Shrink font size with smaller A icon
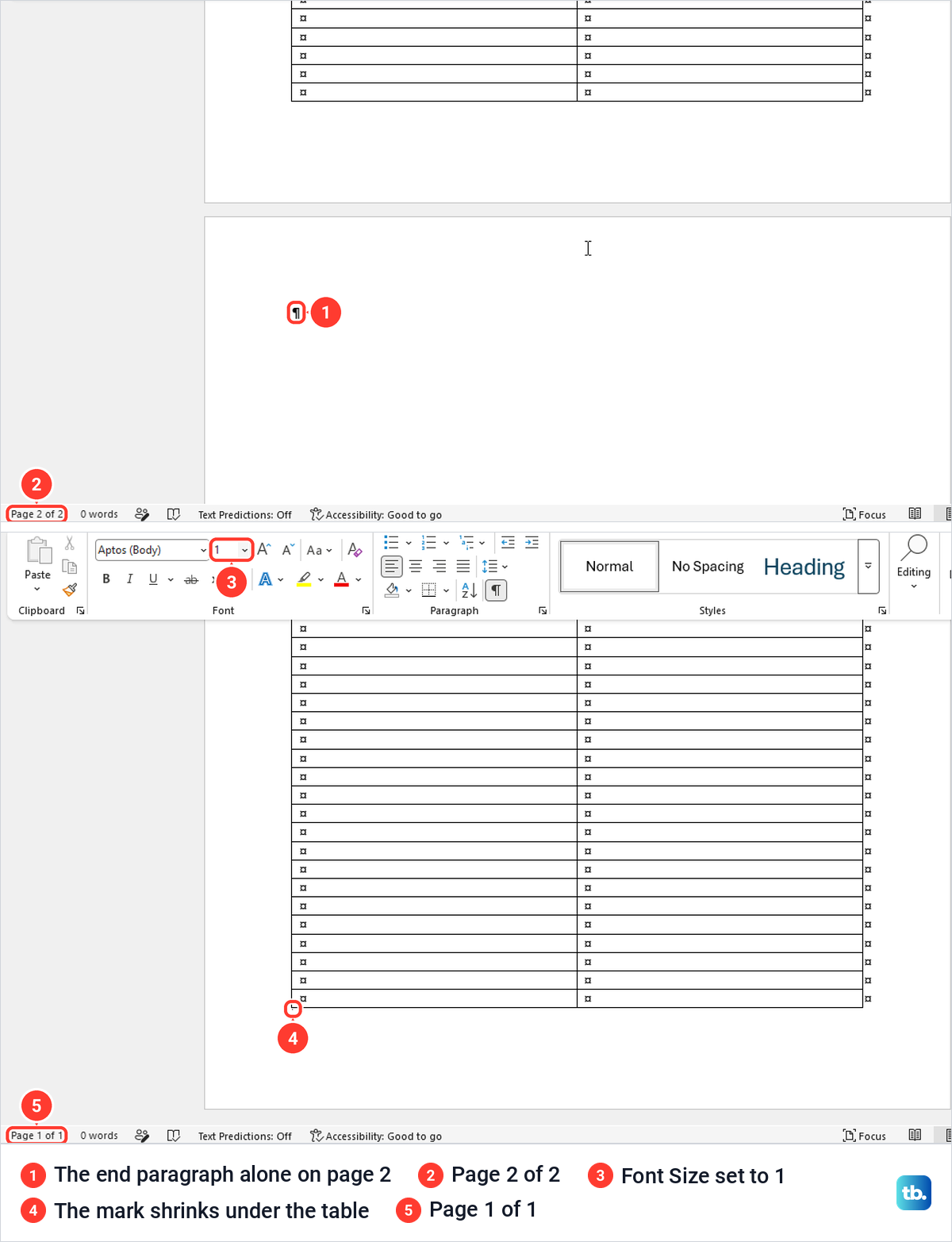Screen dimensions: 952x1242 (x=289, y=549)
